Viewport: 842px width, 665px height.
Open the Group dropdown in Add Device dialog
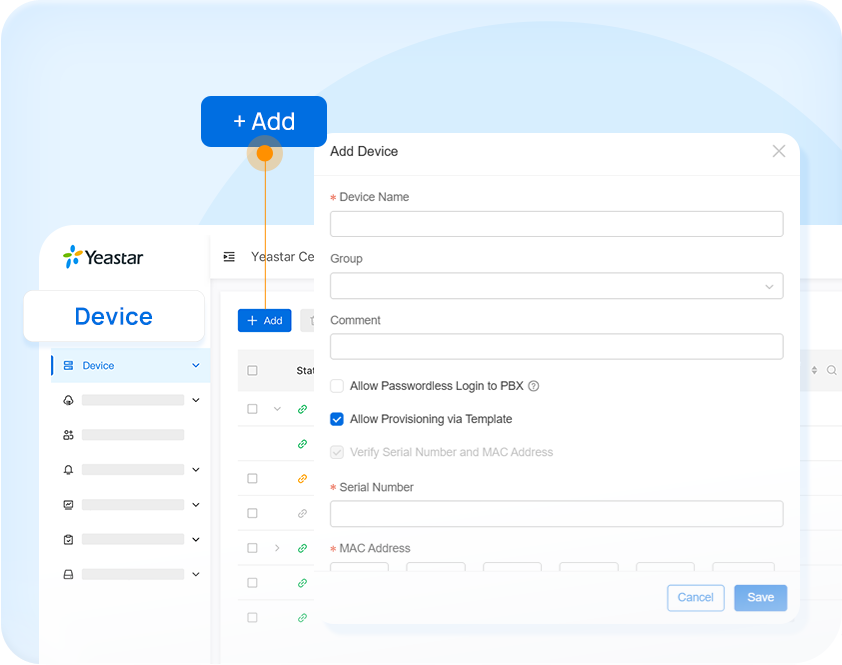click(x=556, y=285)
